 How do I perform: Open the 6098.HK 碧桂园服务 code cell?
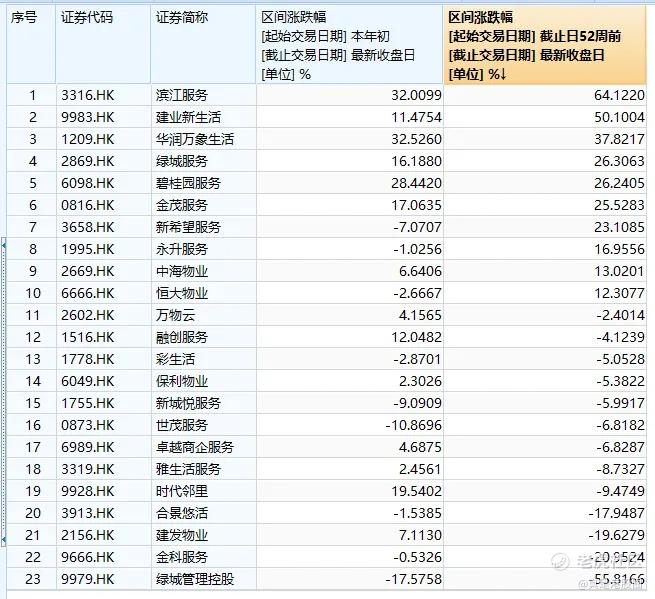(103, 183)
